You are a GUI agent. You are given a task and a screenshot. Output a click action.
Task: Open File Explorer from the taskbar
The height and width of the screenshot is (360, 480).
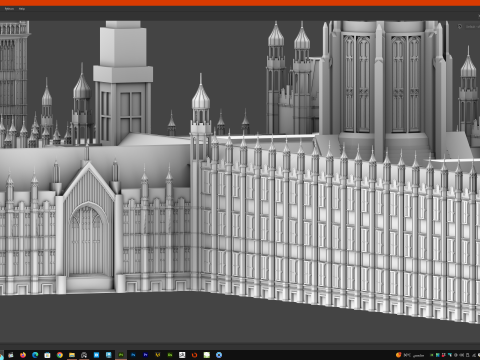pyautogui.click(x=72, y=355)
